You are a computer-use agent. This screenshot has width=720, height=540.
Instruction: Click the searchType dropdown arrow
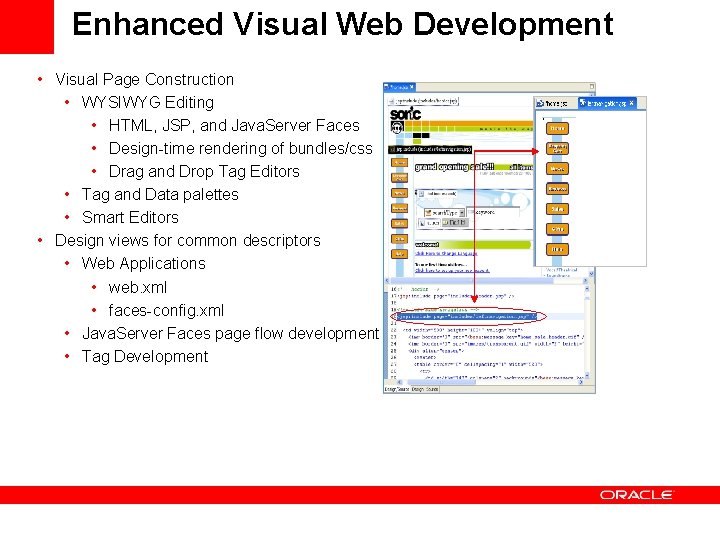pyautogui.click(x=462, y=213)
